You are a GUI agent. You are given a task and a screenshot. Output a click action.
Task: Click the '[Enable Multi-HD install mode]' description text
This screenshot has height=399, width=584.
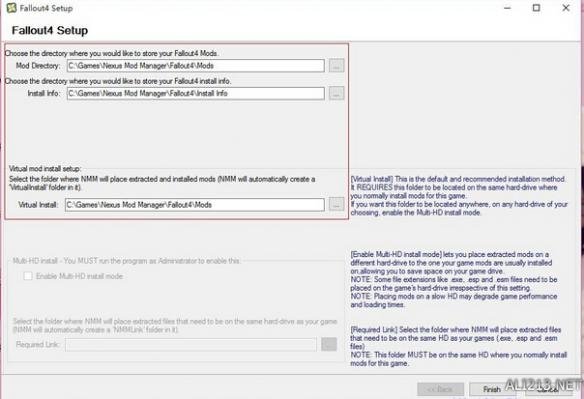pos(454,279)
